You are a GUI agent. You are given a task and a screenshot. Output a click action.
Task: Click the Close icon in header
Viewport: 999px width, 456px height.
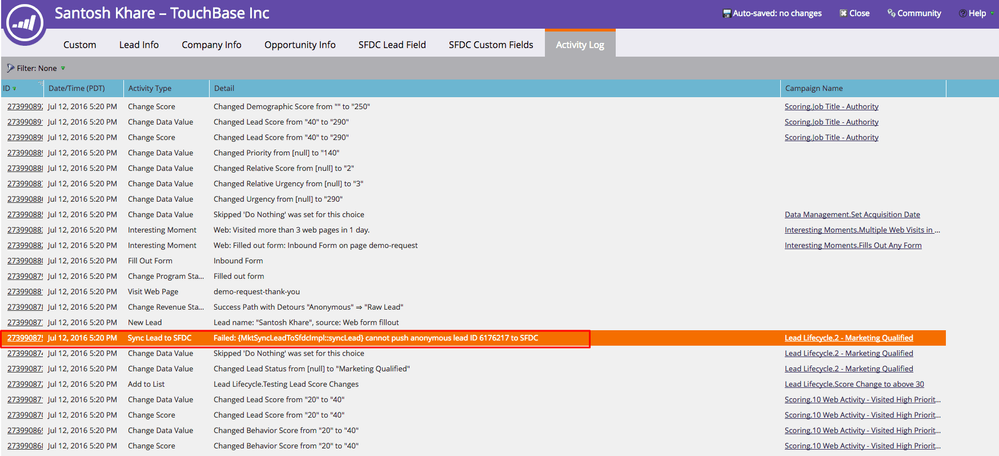click(843, 14)
